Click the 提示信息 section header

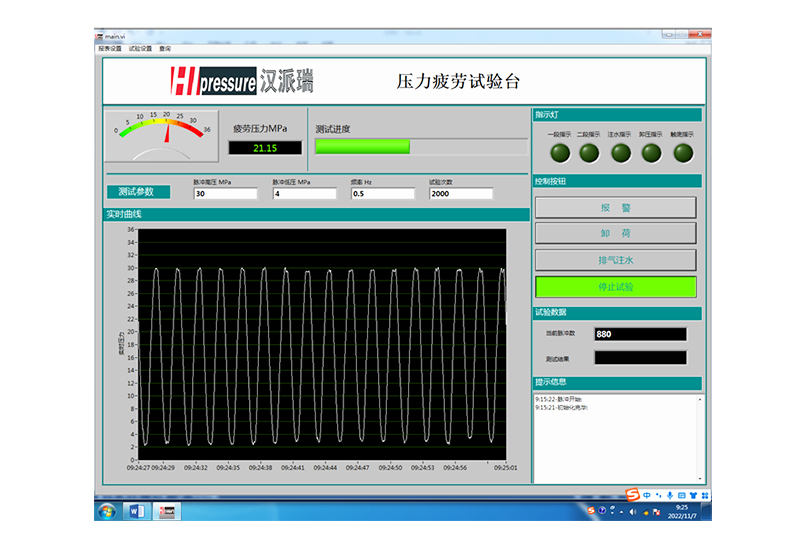[617, 382]
